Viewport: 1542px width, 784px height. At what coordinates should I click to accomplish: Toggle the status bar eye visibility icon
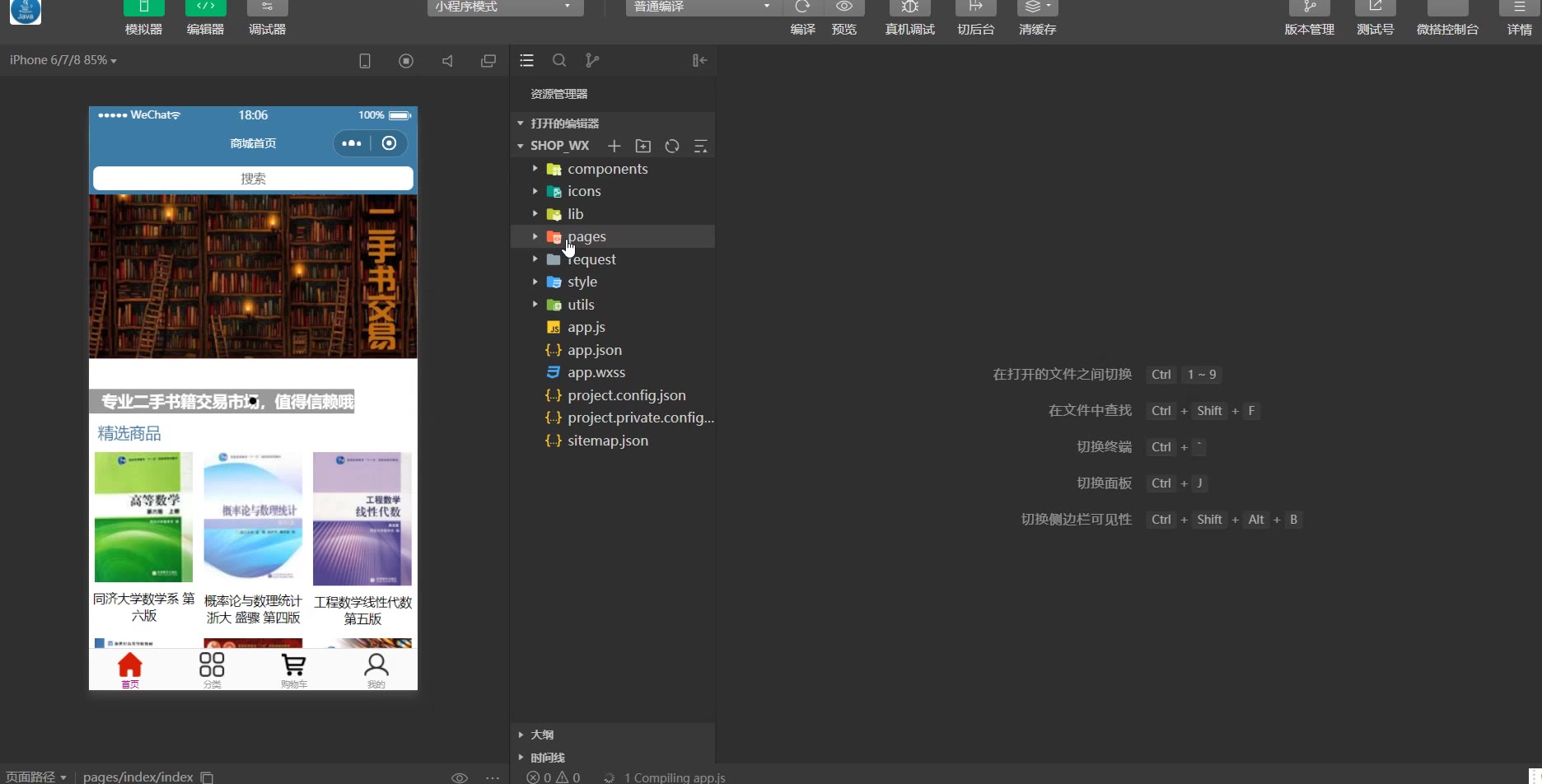pyautogui.click(x=460, y=777)
